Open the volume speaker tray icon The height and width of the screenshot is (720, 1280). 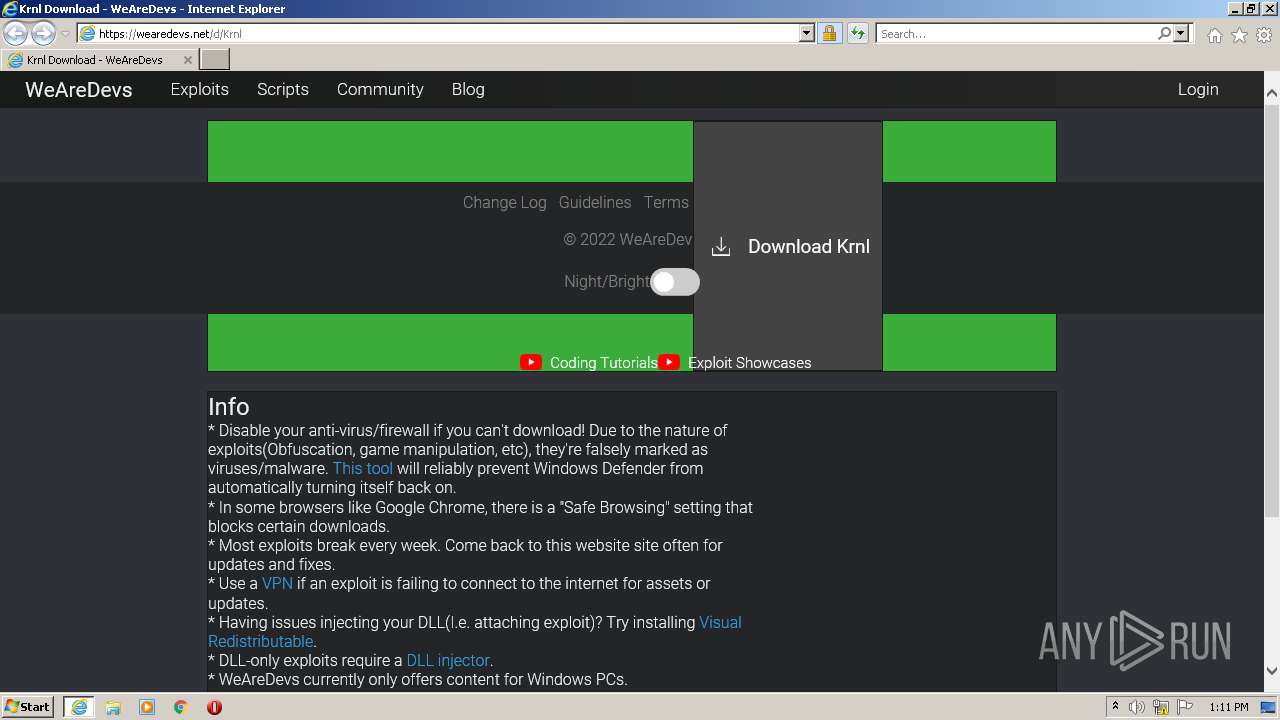(1137, 707)
